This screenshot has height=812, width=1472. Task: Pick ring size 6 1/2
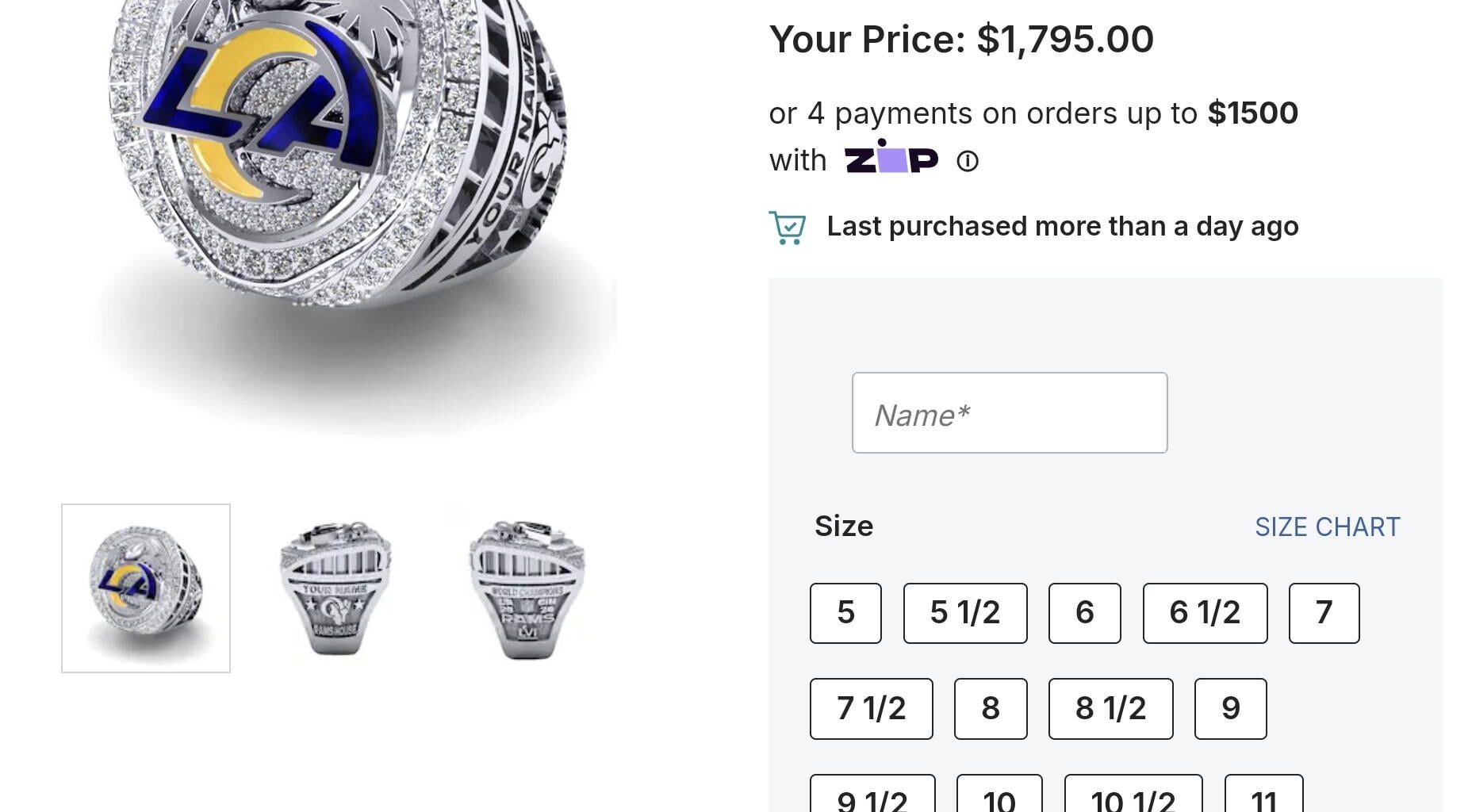[x=1204, y=613]
